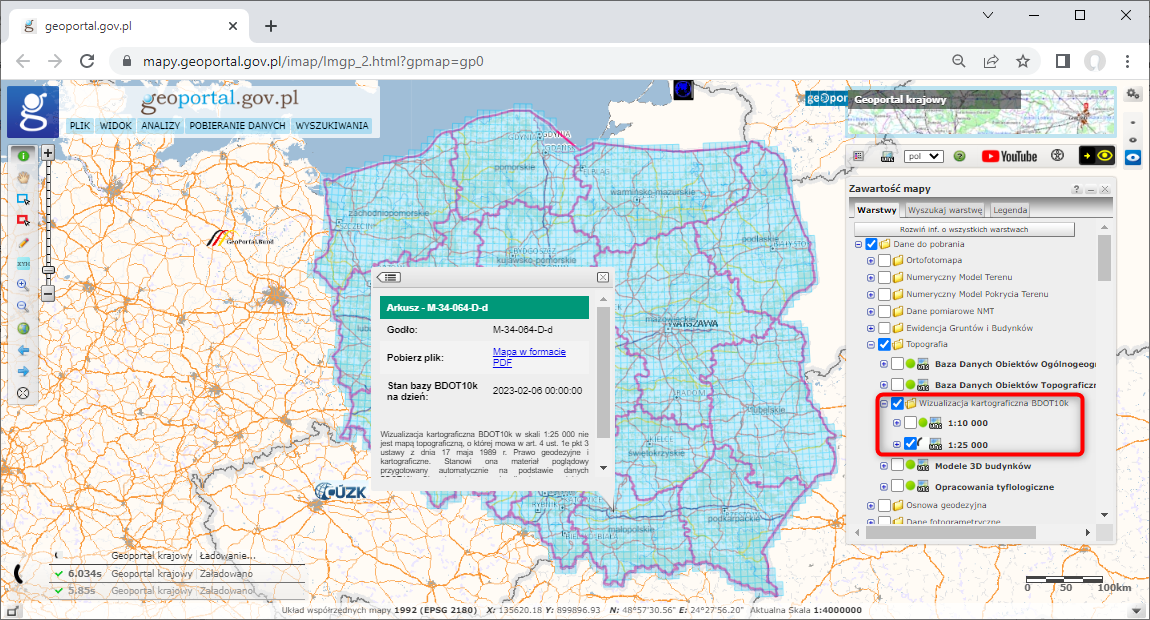Viewport: 1150px width, 620px height.
Task: Open the XY coordinates tool
Action: (22, 264)
